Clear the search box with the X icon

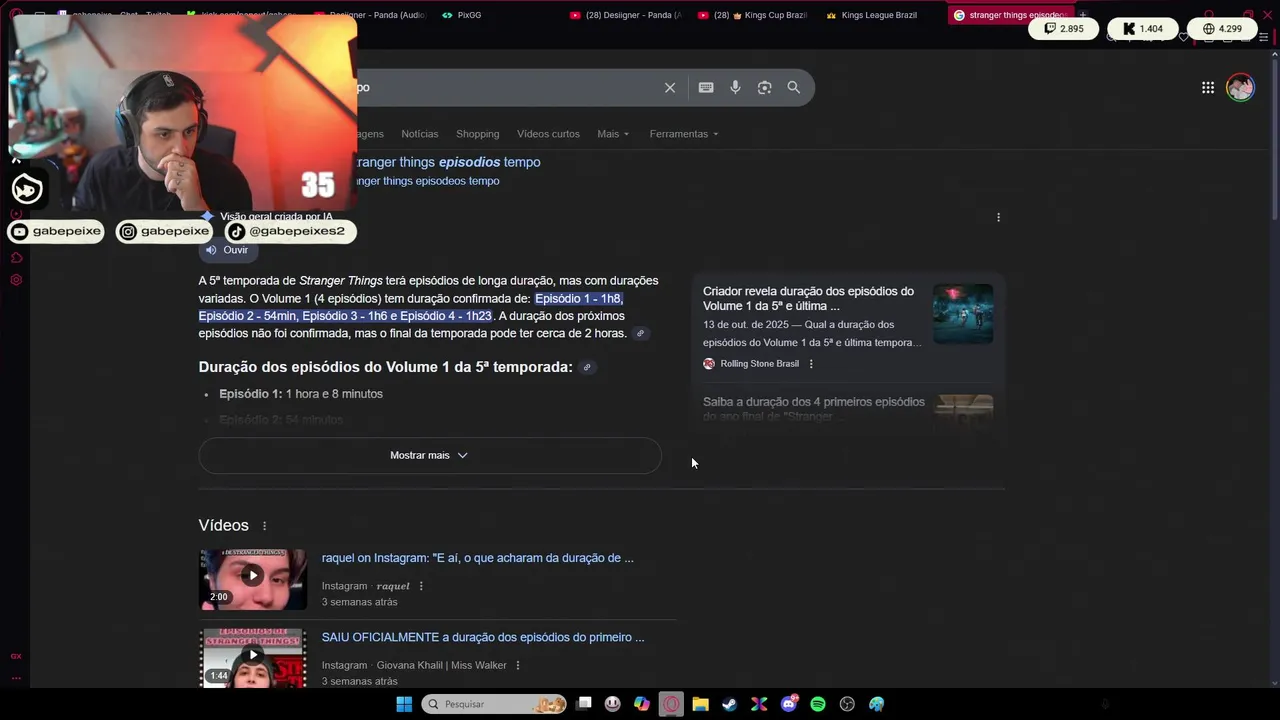coord(670,88)
